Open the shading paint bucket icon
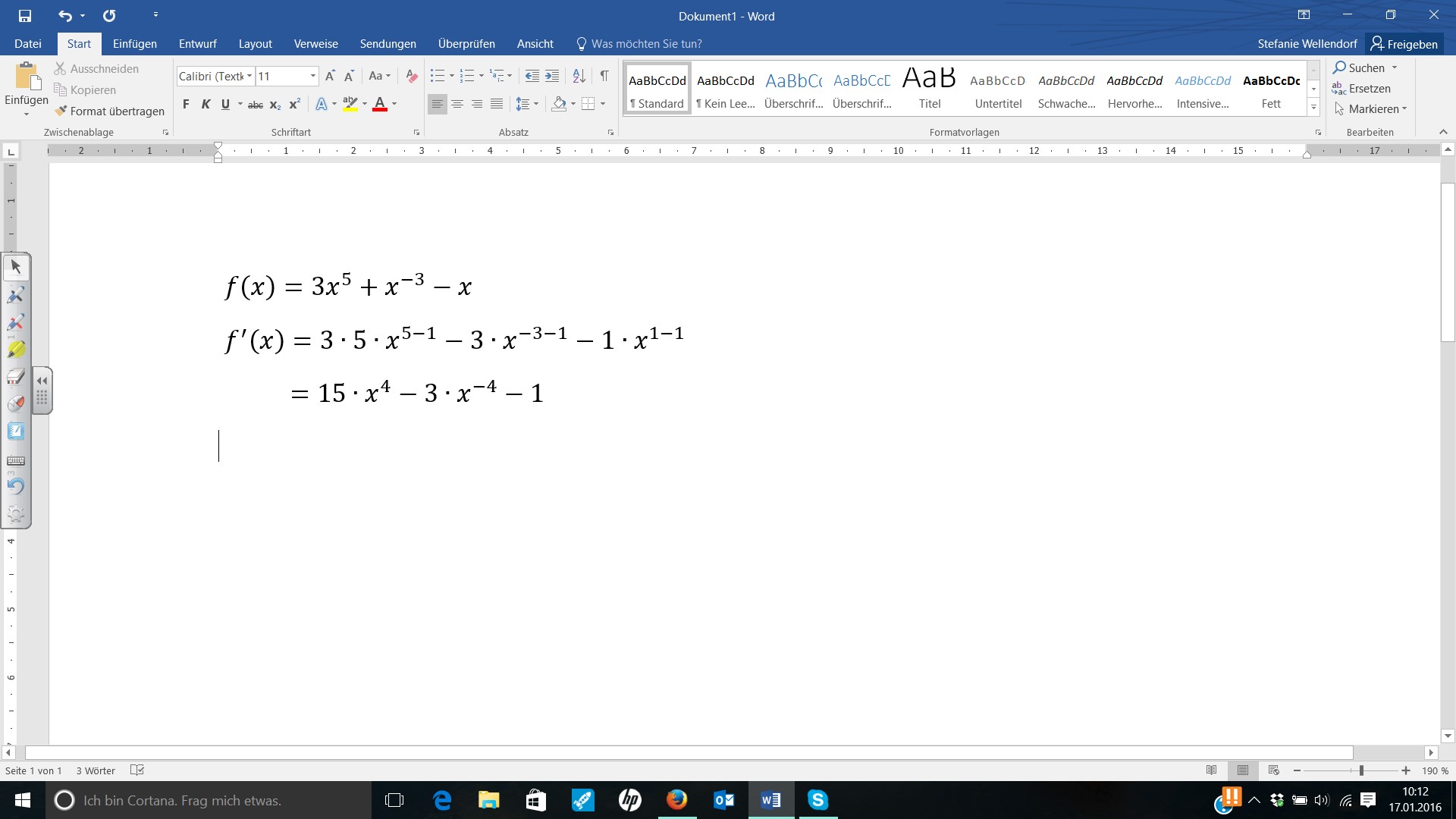 (x=559, y=104)
